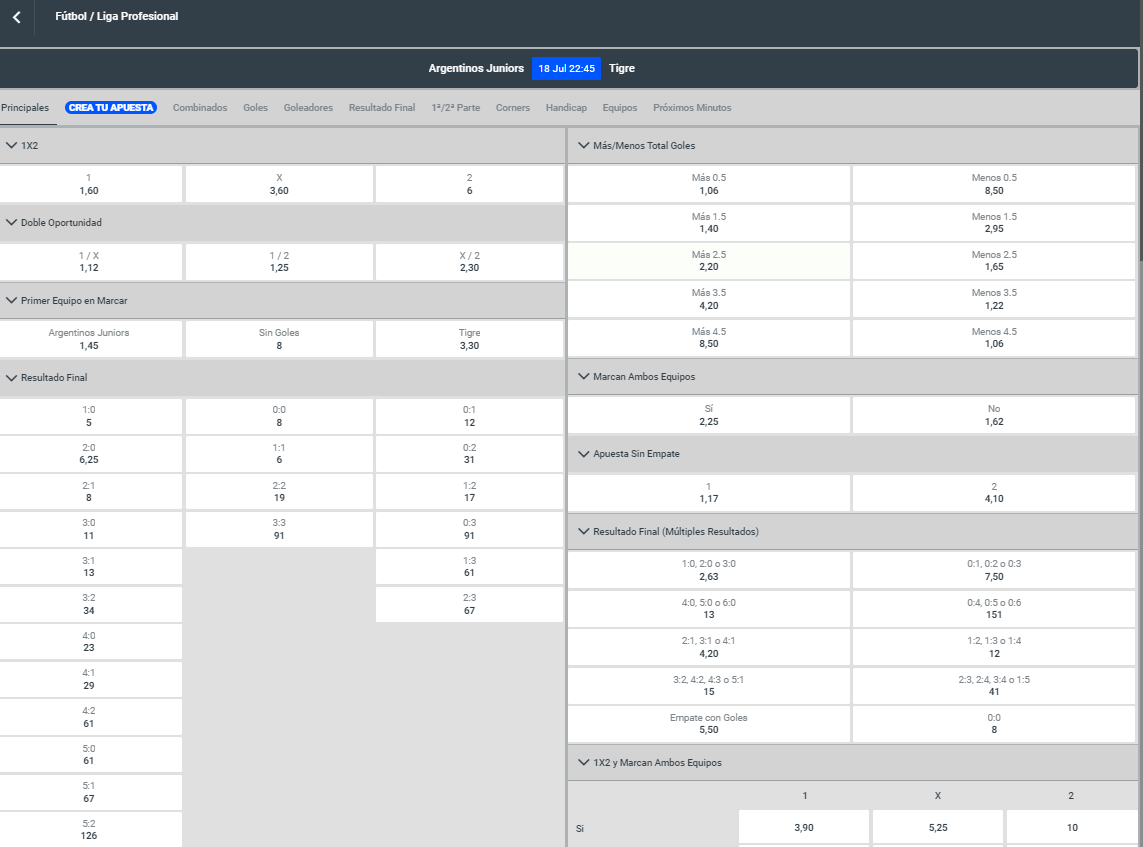Click the 18 Jul 22:45 match time badge
1143x847 pixels.
pos(566,69)
